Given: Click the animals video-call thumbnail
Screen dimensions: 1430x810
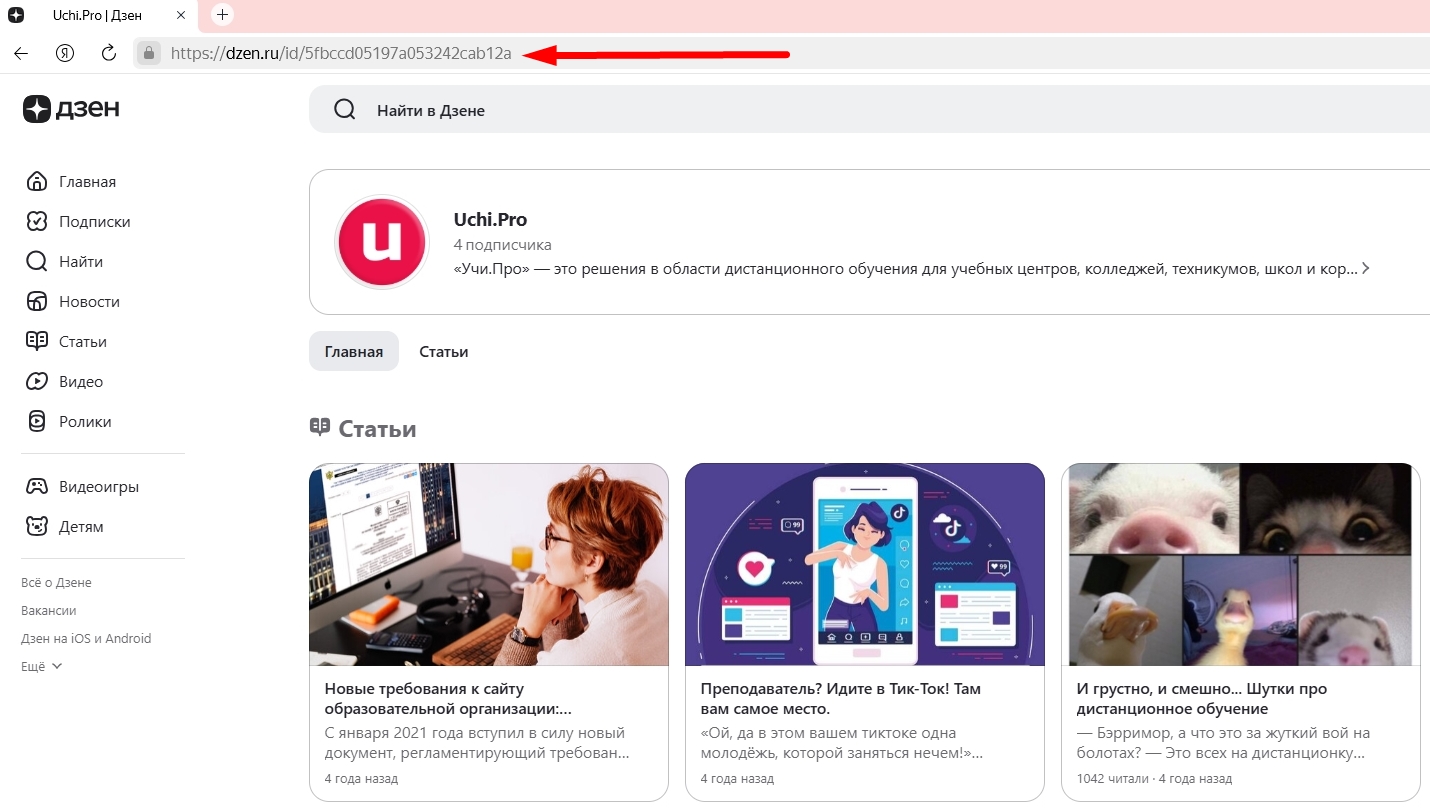Looking at the screenshot, I should [1241, 565].
